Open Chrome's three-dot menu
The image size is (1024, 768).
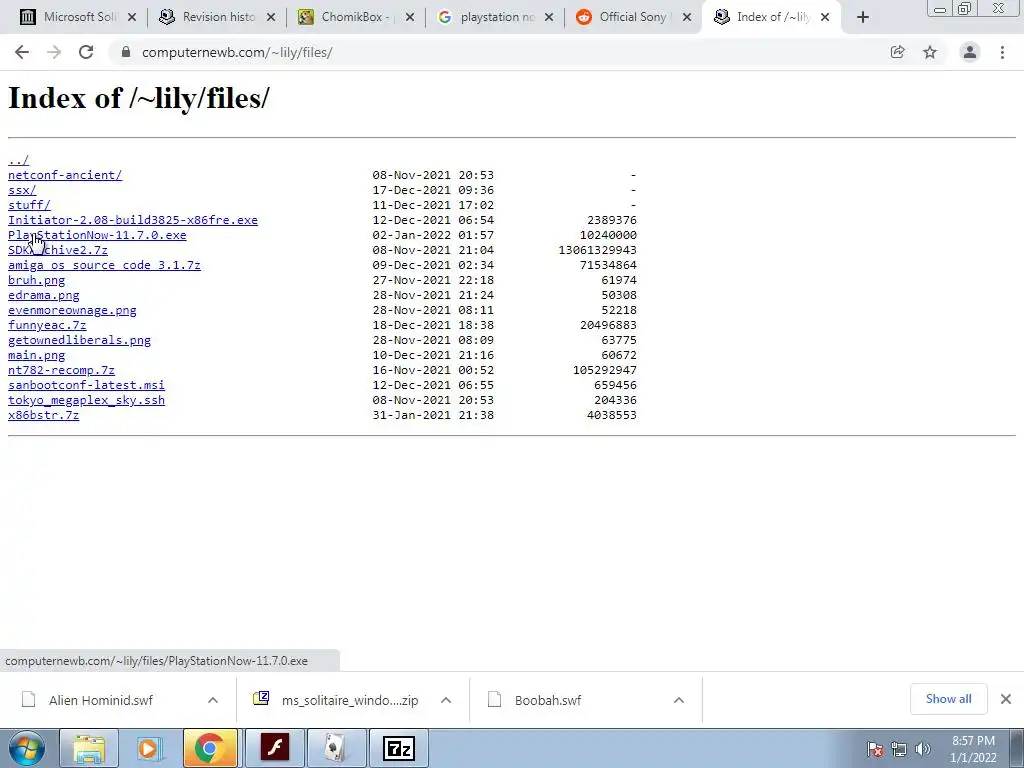[x=1002, y=52]
